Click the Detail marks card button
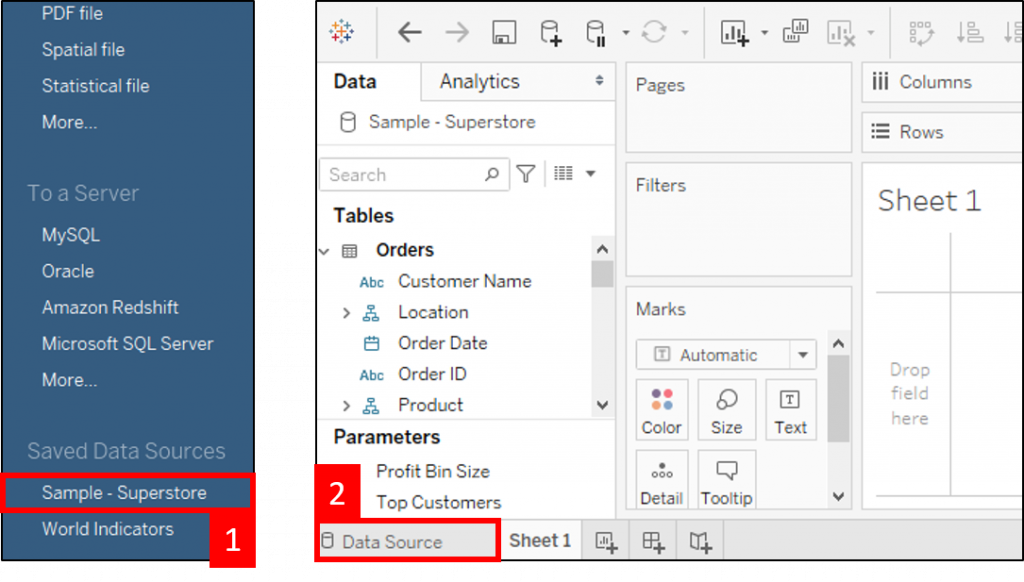 pyautogui.click(x=662, y=480)
